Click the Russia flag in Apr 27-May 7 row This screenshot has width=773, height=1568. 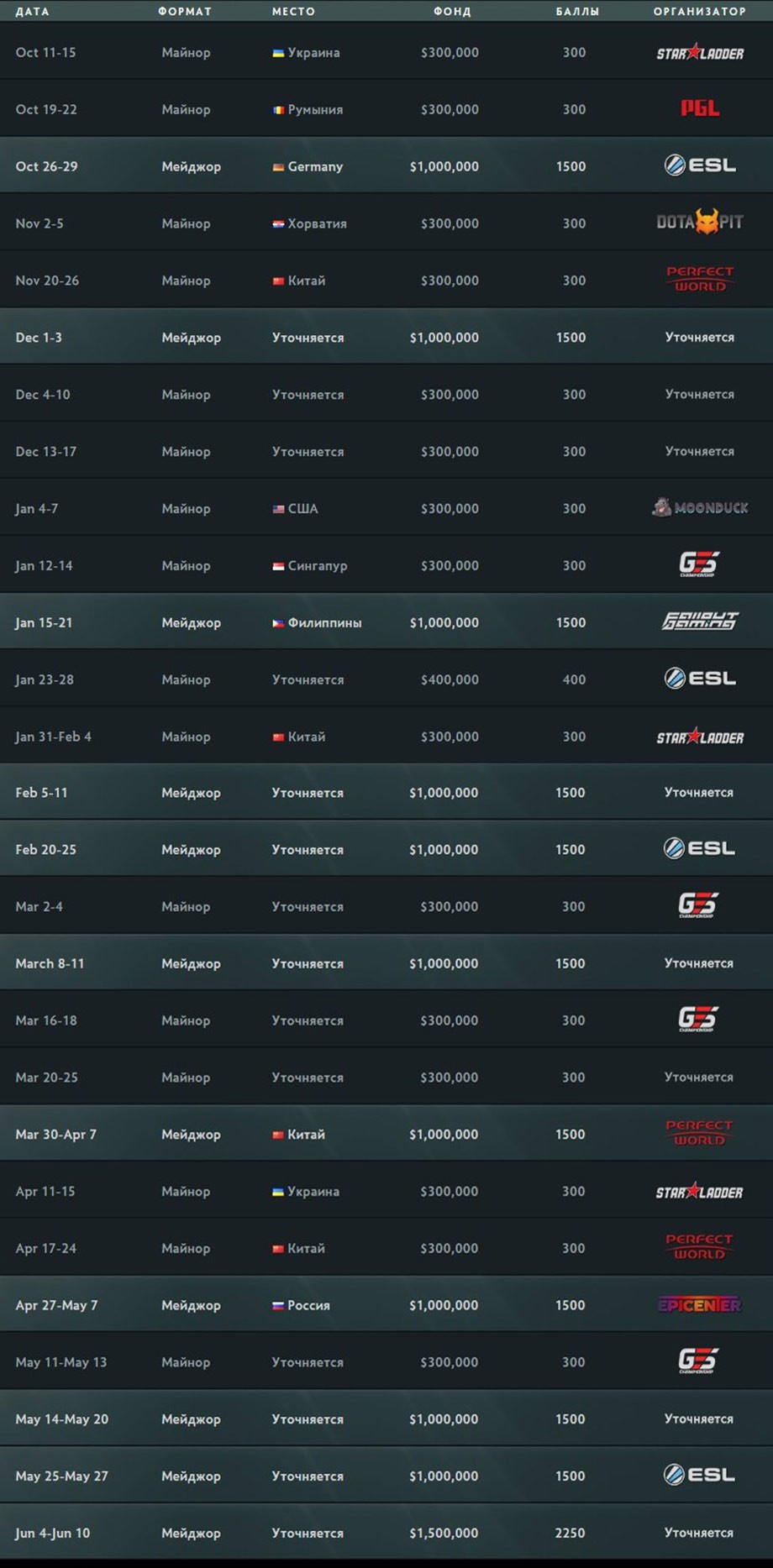[278, 1306]
